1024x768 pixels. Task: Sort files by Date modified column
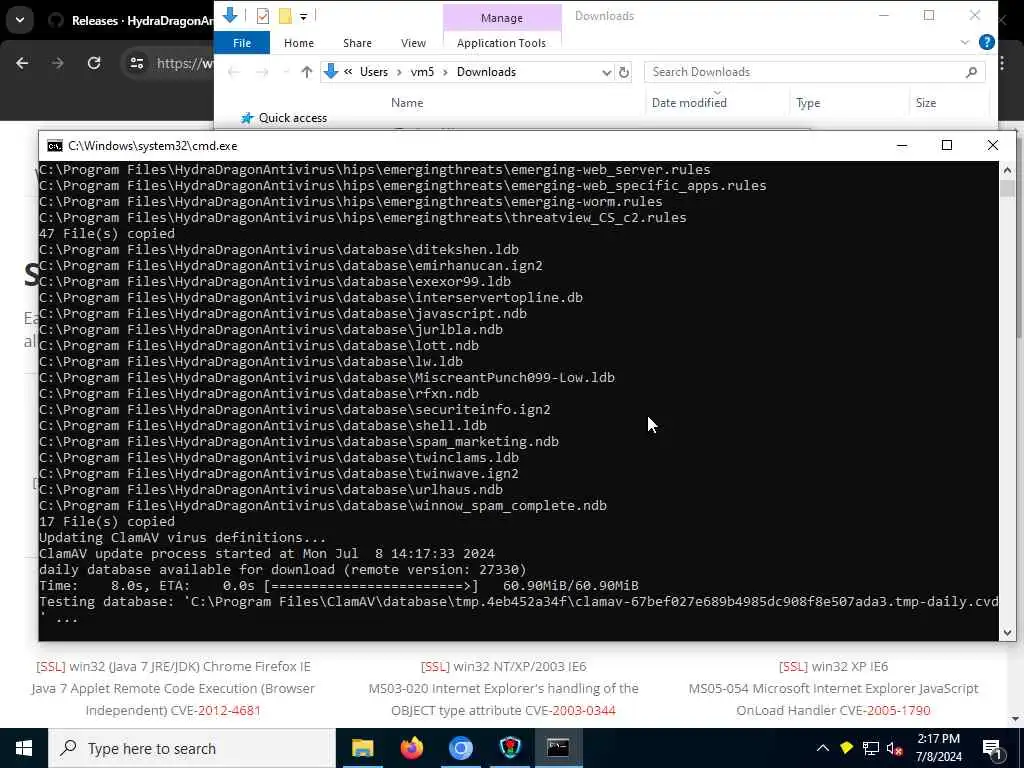[689, 103]
